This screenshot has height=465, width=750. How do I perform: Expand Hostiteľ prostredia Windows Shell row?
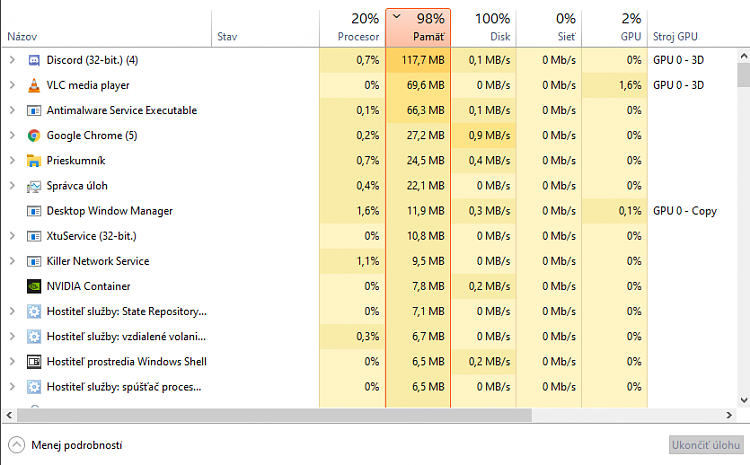click(x=12, y=361)
